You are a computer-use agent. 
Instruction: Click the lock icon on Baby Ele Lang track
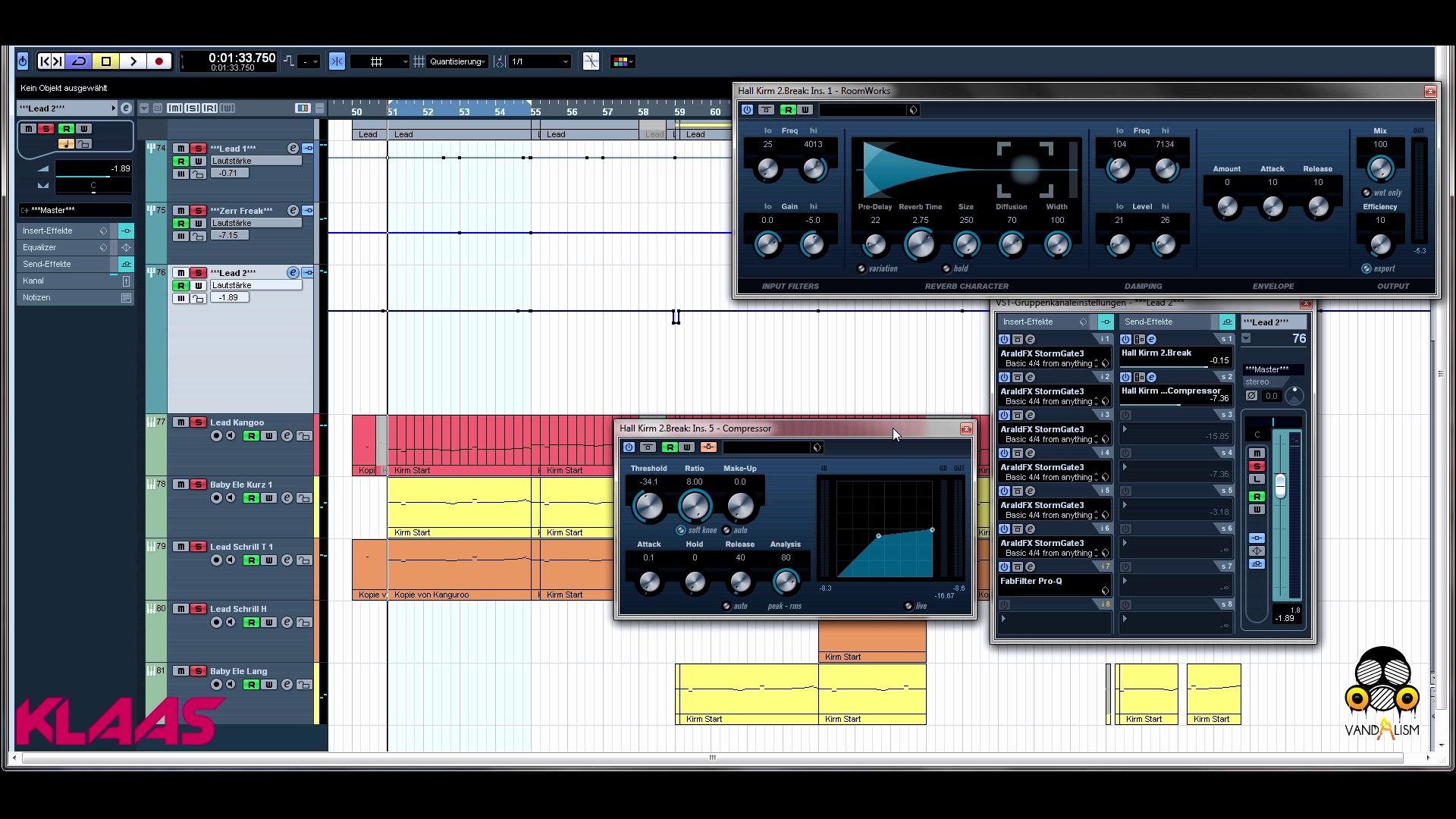304,685
